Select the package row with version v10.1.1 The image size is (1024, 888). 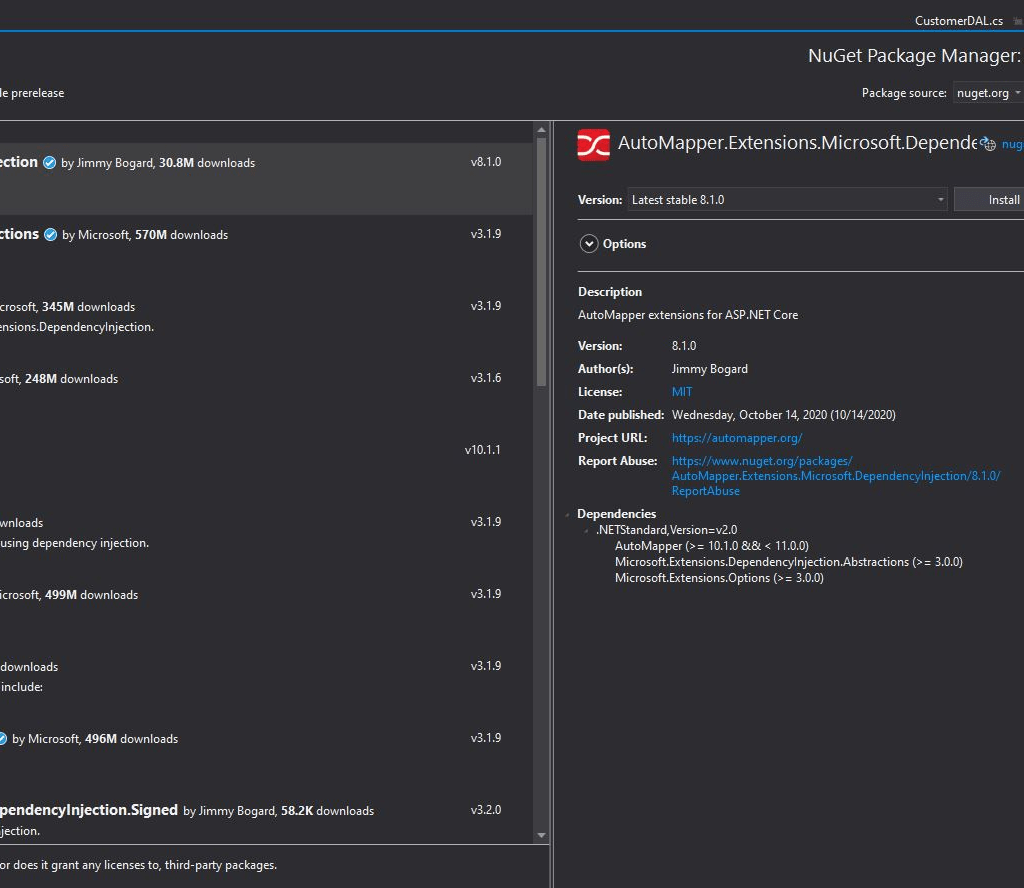pos(266,466)
